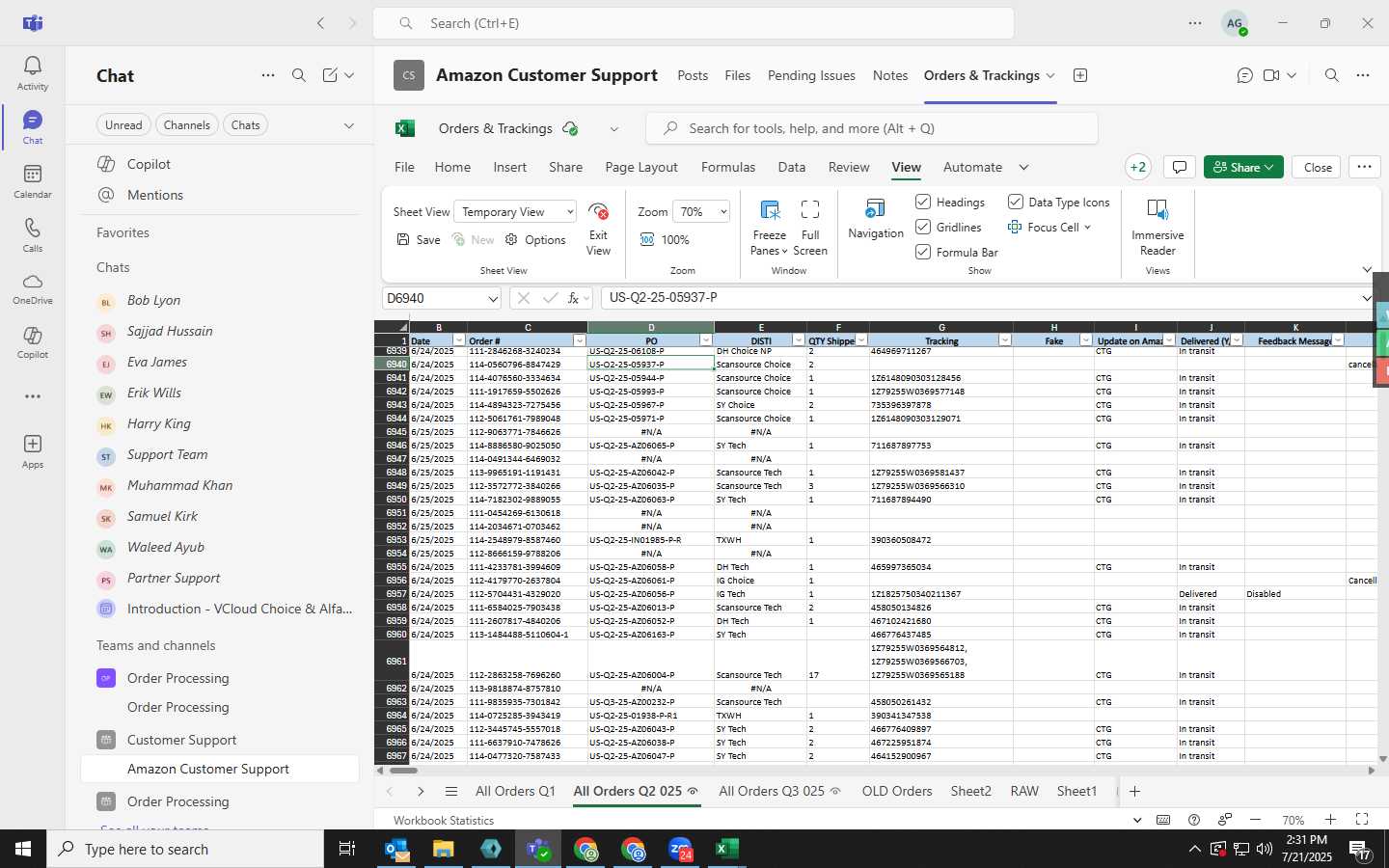Viewport: 1389px width, 868px height.
Task: Click zoom out minus on status bar
Action: (x=1255, y=820)
